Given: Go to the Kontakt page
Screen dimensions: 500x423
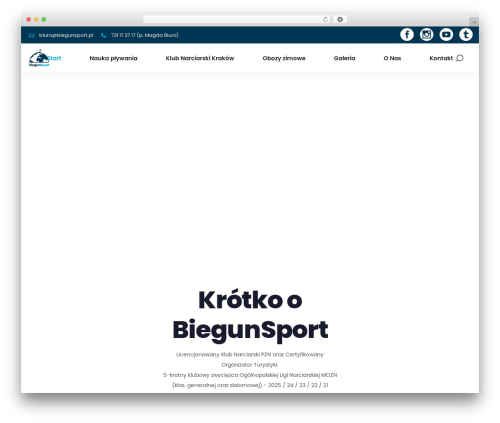Looking at the screenshot, I should (441, 58).
